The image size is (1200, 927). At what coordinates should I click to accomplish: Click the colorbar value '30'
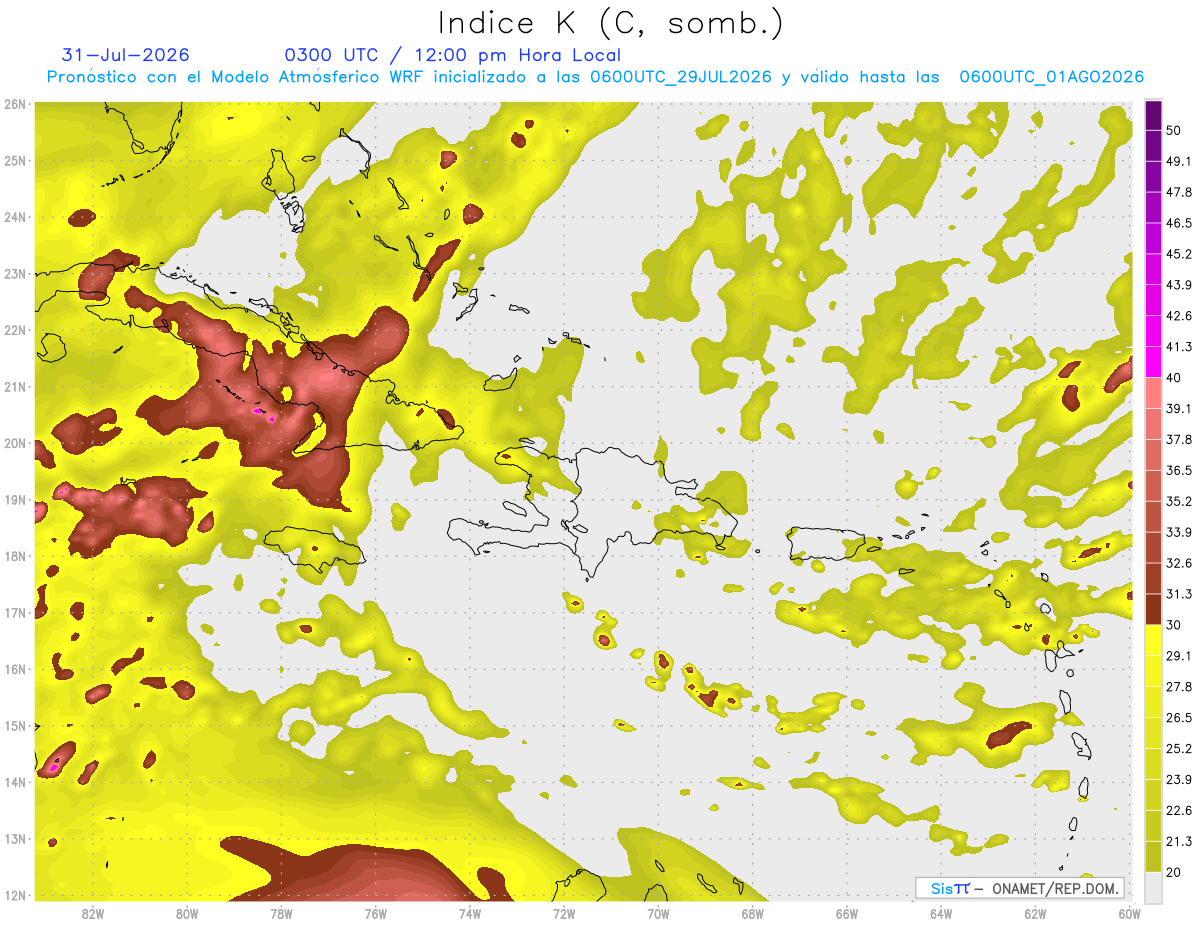[1174, 625]
